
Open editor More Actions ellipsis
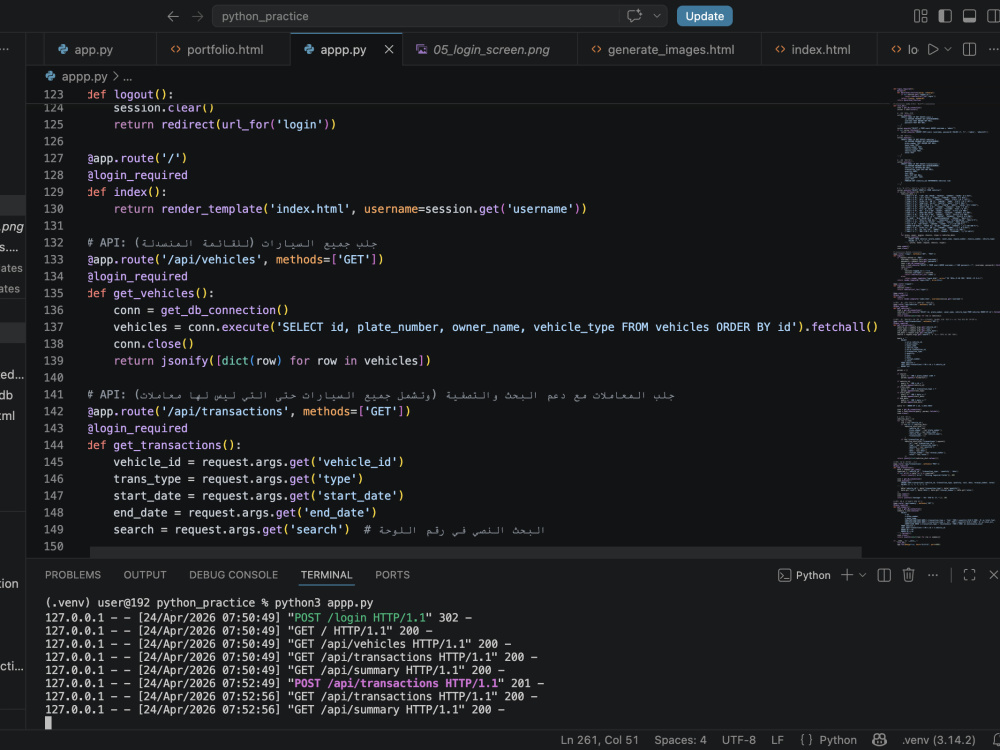[993, 49]
